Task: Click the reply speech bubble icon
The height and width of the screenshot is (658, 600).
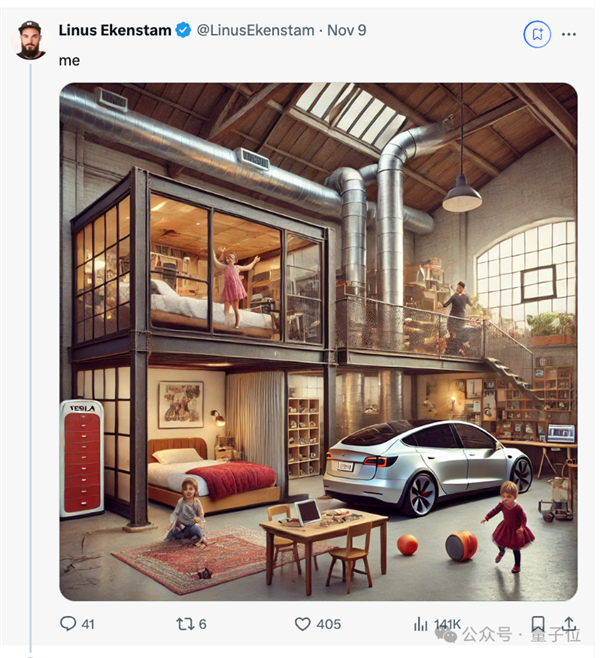Action: pyautogui.click(x=68, y=624)
